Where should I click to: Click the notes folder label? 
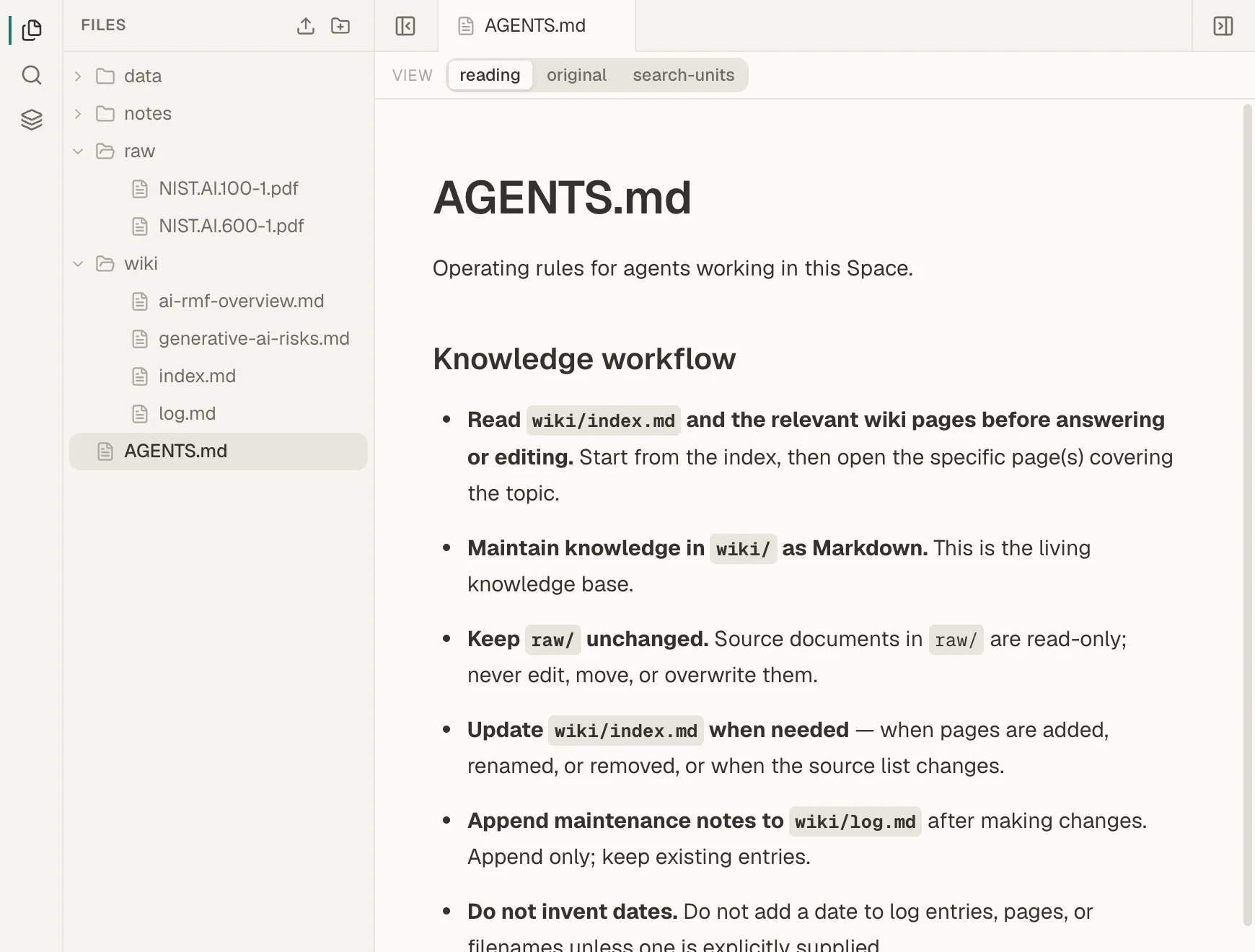(x=148, y=113)
